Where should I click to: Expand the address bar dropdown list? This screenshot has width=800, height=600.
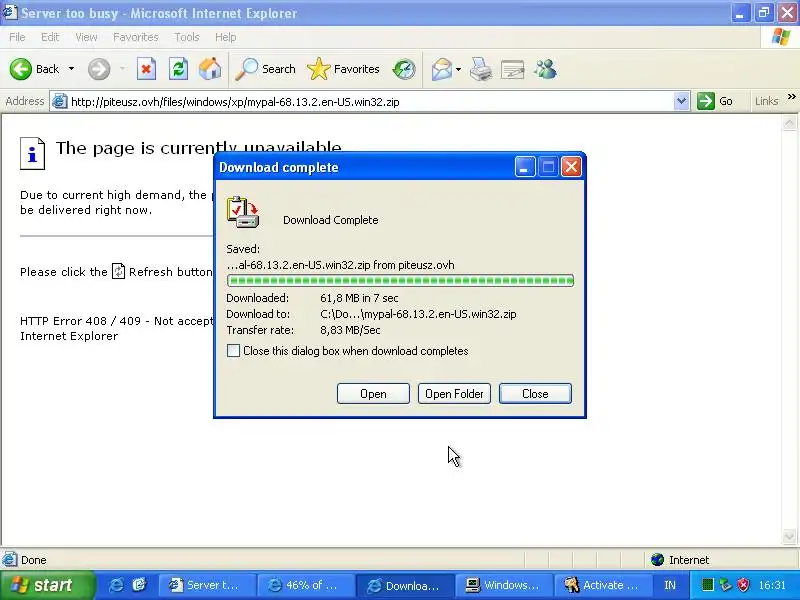coord(681,101)
